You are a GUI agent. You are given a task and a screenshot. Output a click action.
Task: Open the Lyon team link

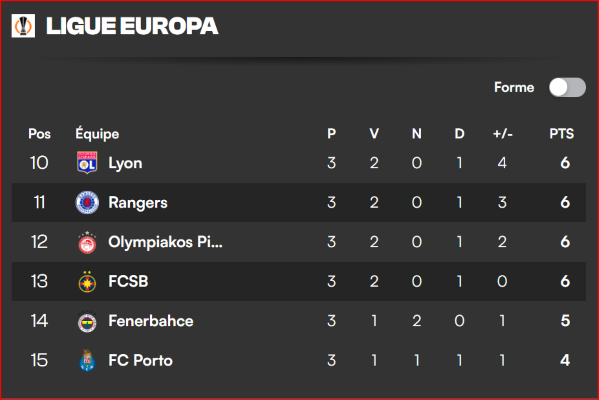point(125,164)
